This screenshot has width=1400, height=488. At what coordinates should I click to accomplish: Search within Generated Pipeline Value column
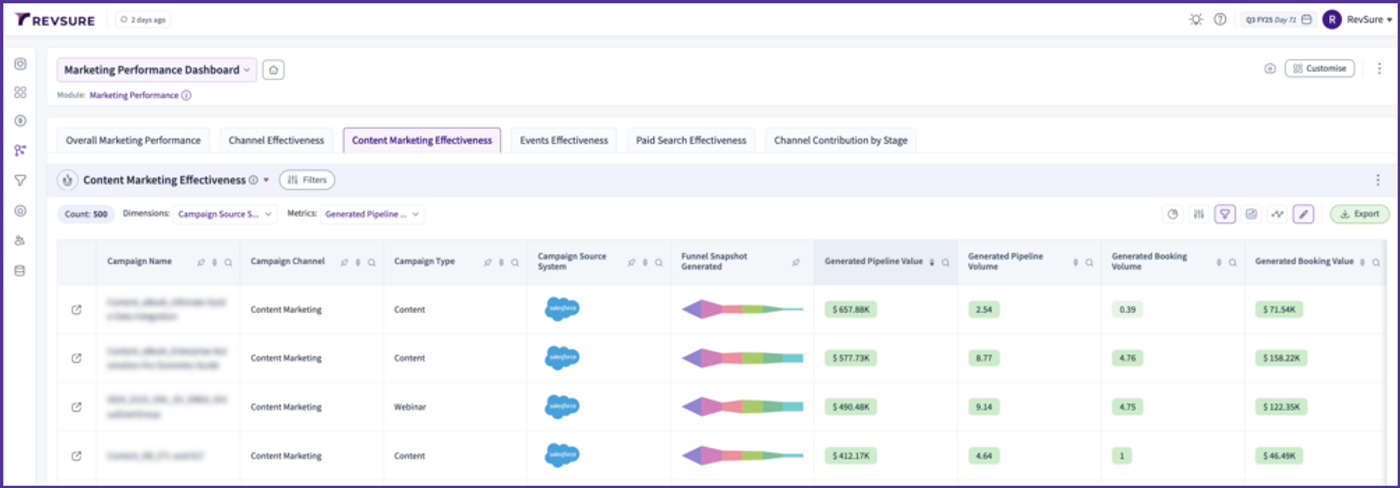click(946, 262)
